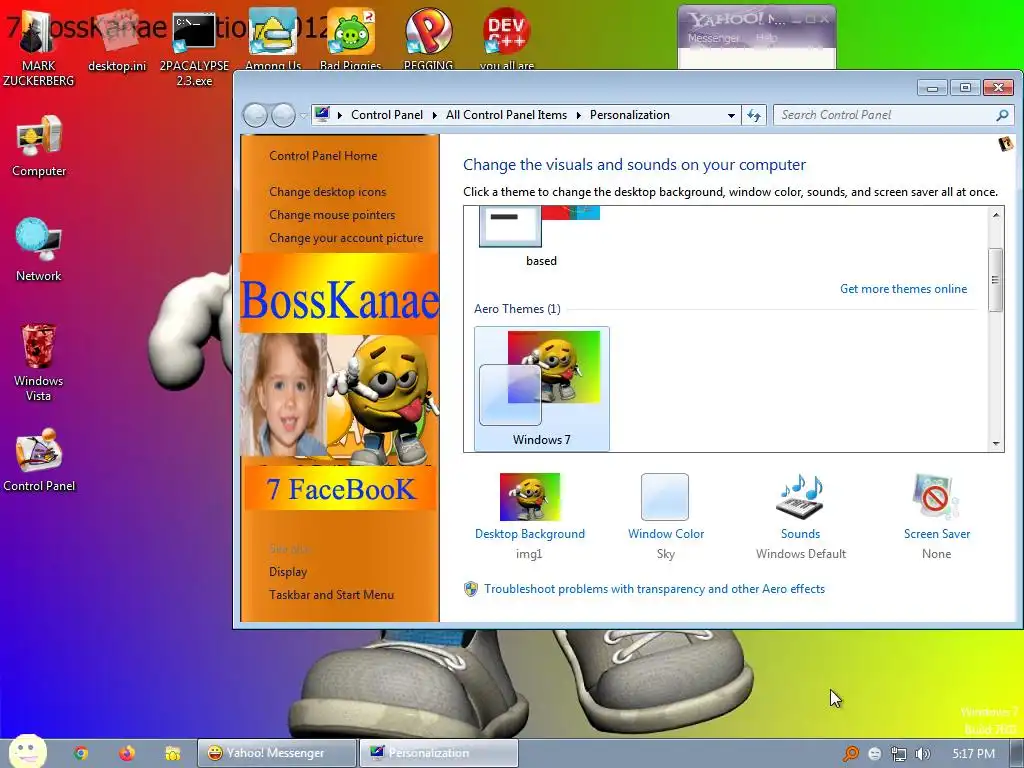Expand the arrow after Control Panel breadcrumb
This screenshot has height=768, width=1024.
434,116
